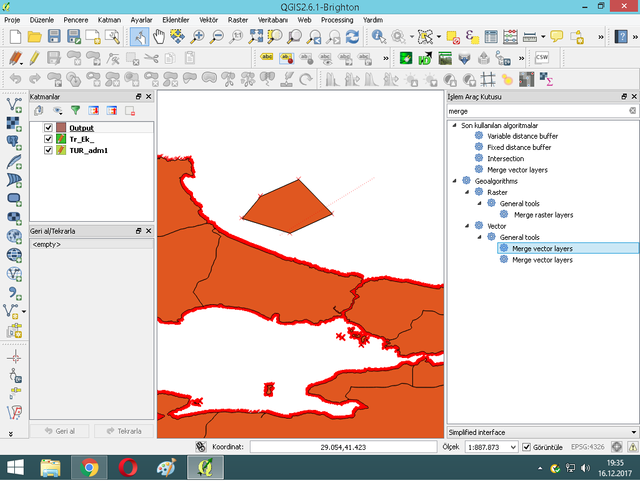This screenshot has height=486, width=640.
Task: Open the Vektör menu
Action: tap(208, 20)
